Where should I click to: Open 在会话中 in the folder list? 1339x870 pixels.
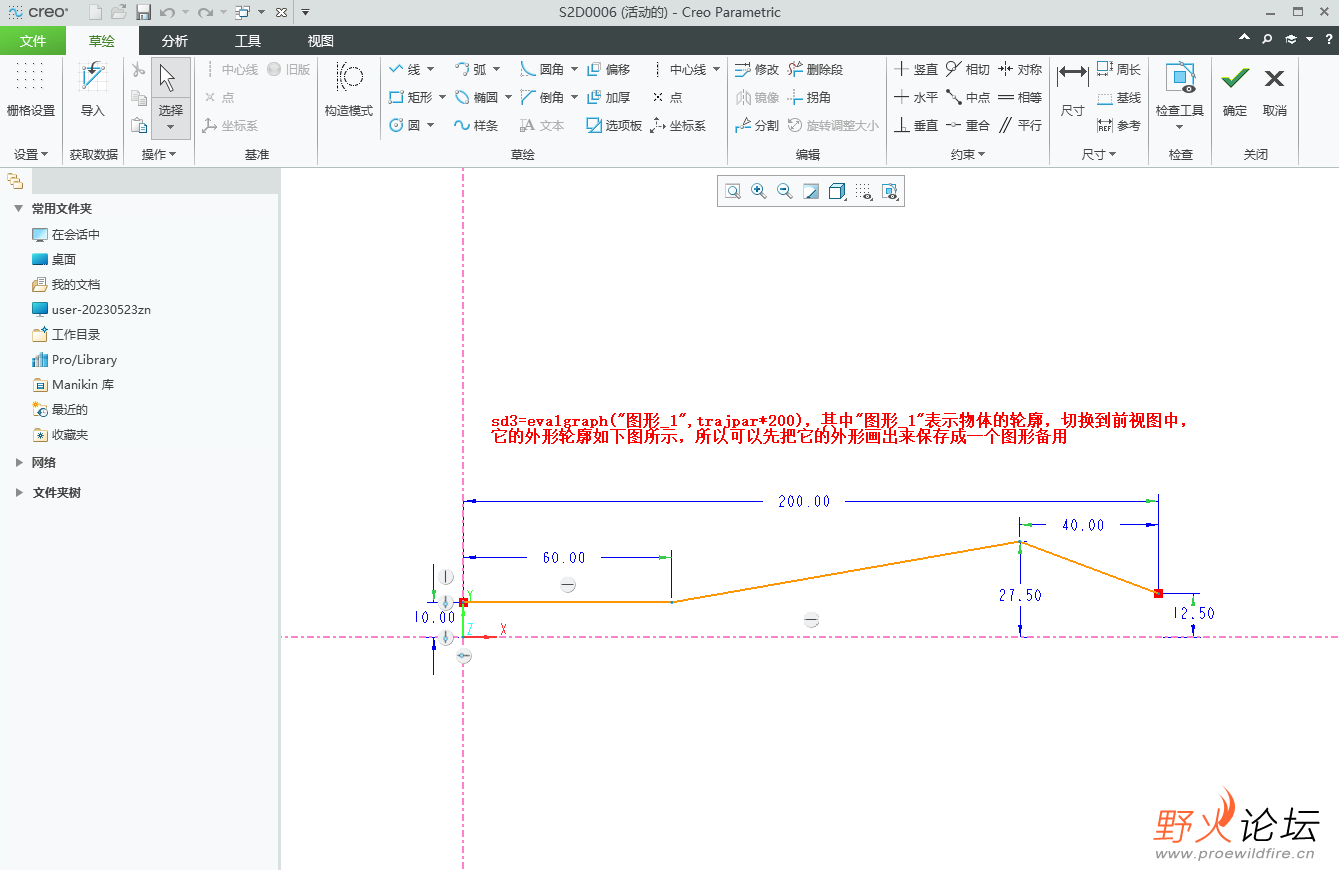(66, 234)
